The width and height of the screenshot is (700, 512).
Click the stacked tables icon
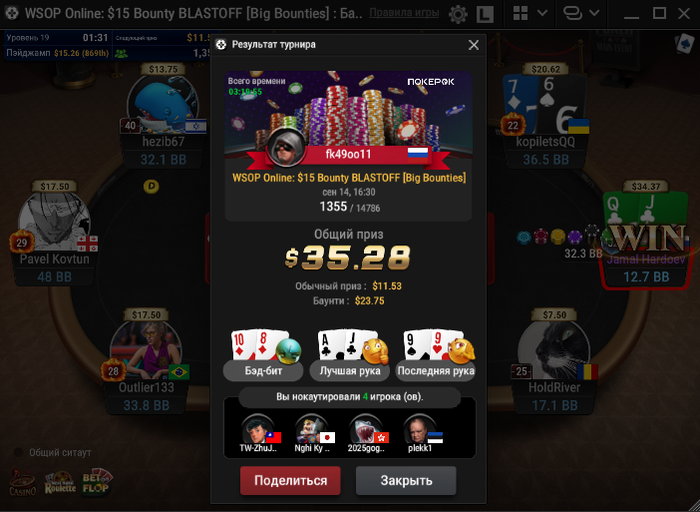coord(573,13)
